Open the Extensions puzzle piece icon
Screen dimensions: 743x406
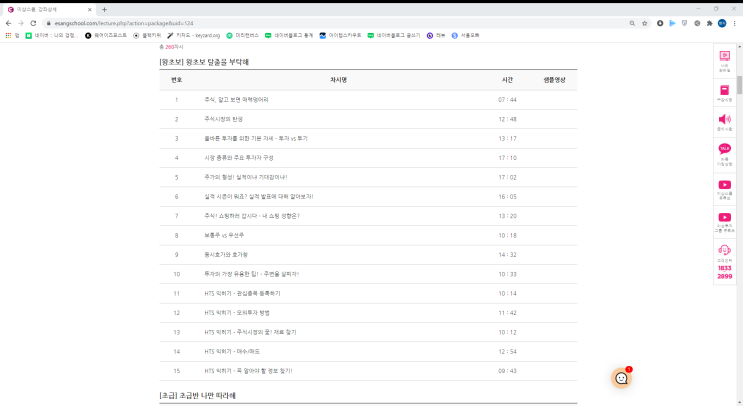pos(709,23)
